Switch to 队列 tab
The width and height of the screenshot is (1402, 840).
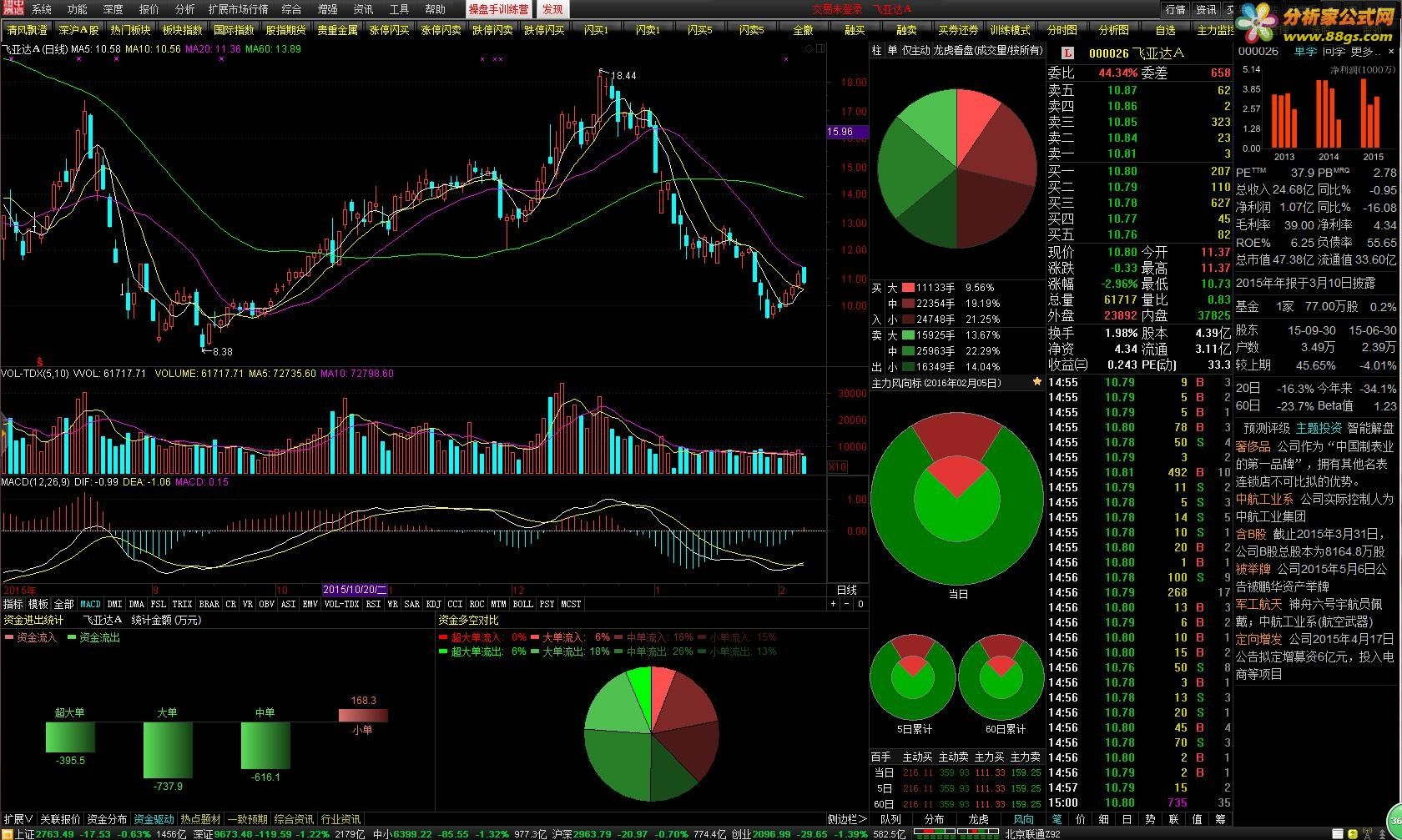890,819
